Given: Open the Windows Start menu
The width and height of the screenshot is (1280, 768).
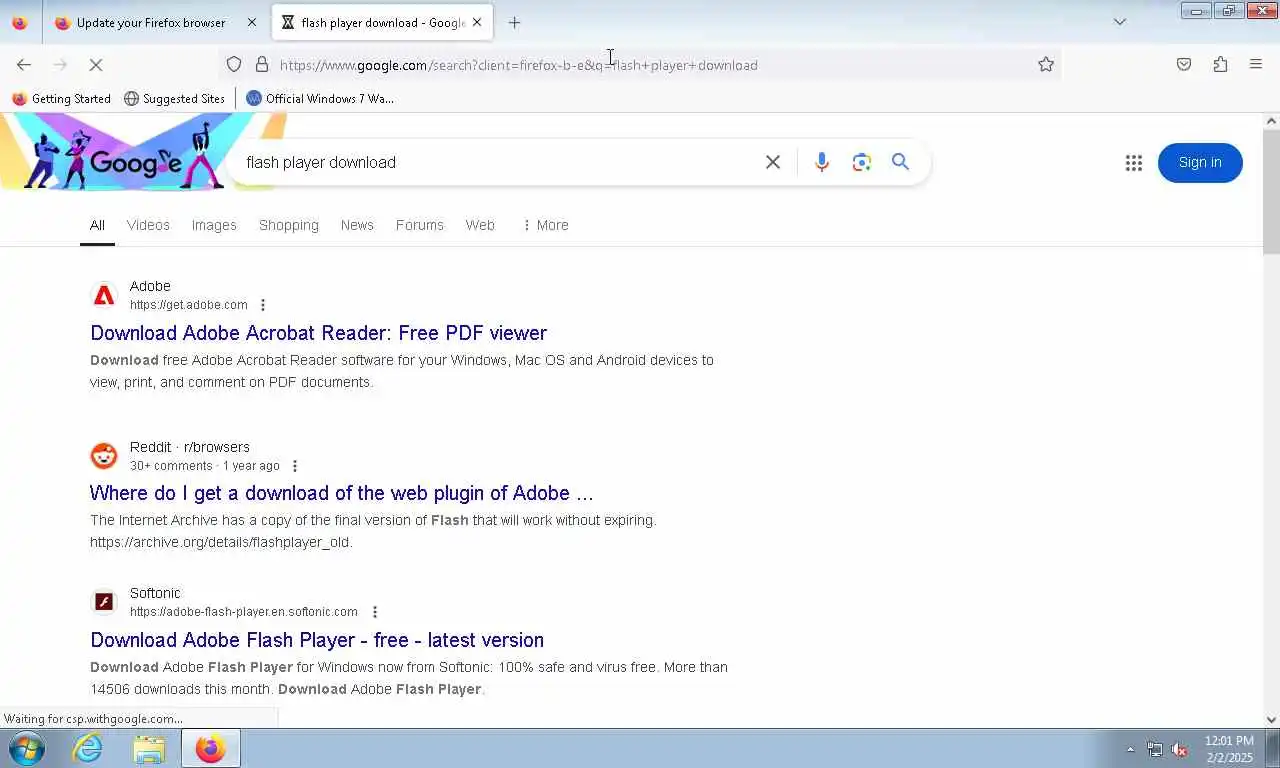Looking at the screenshot, I should coord(26,748).
